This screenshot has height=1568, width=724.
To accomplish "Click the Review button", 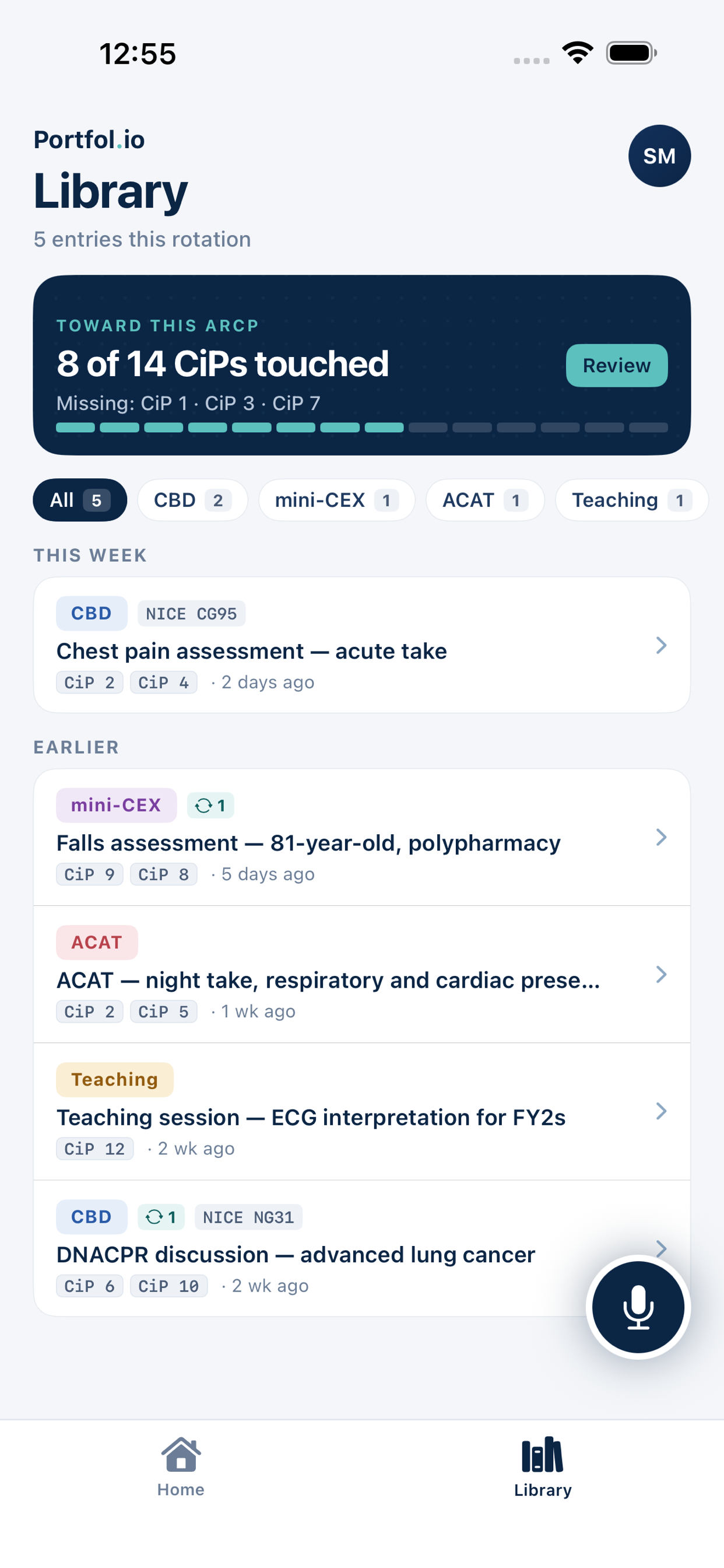I will [x=616, y=365].
